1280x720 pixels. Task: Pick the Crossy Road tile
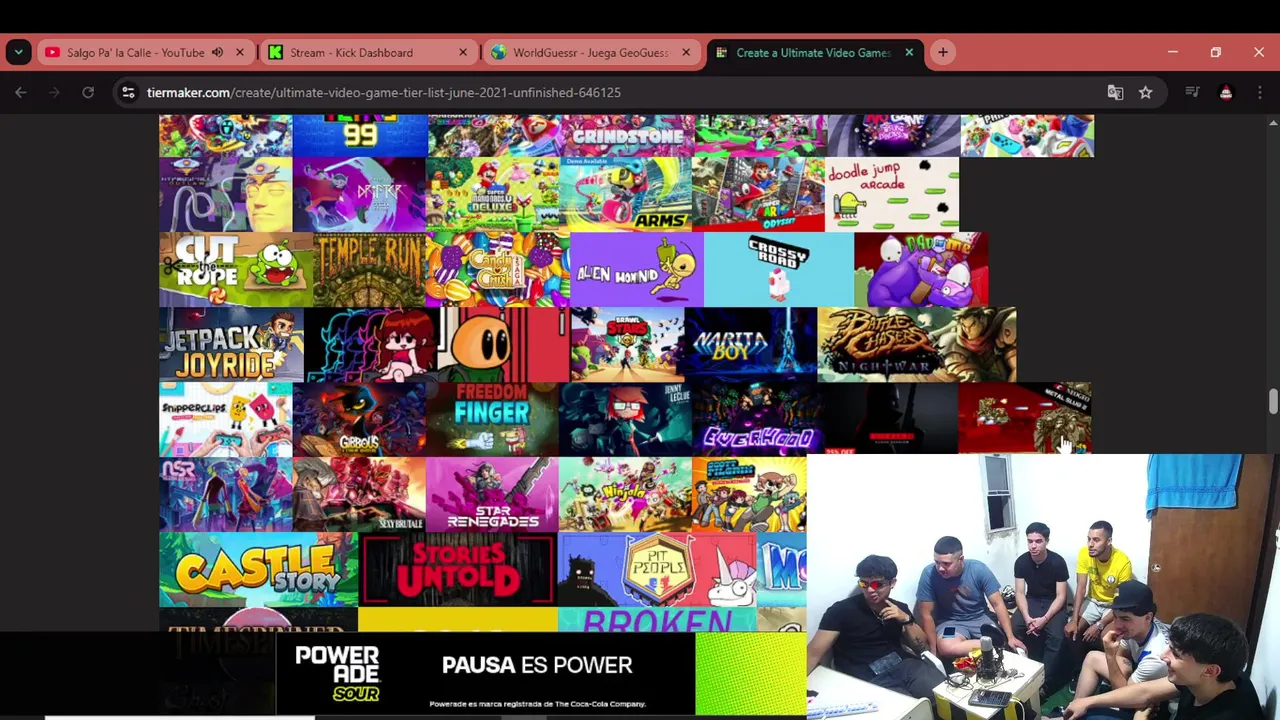(x=779, y=269)
